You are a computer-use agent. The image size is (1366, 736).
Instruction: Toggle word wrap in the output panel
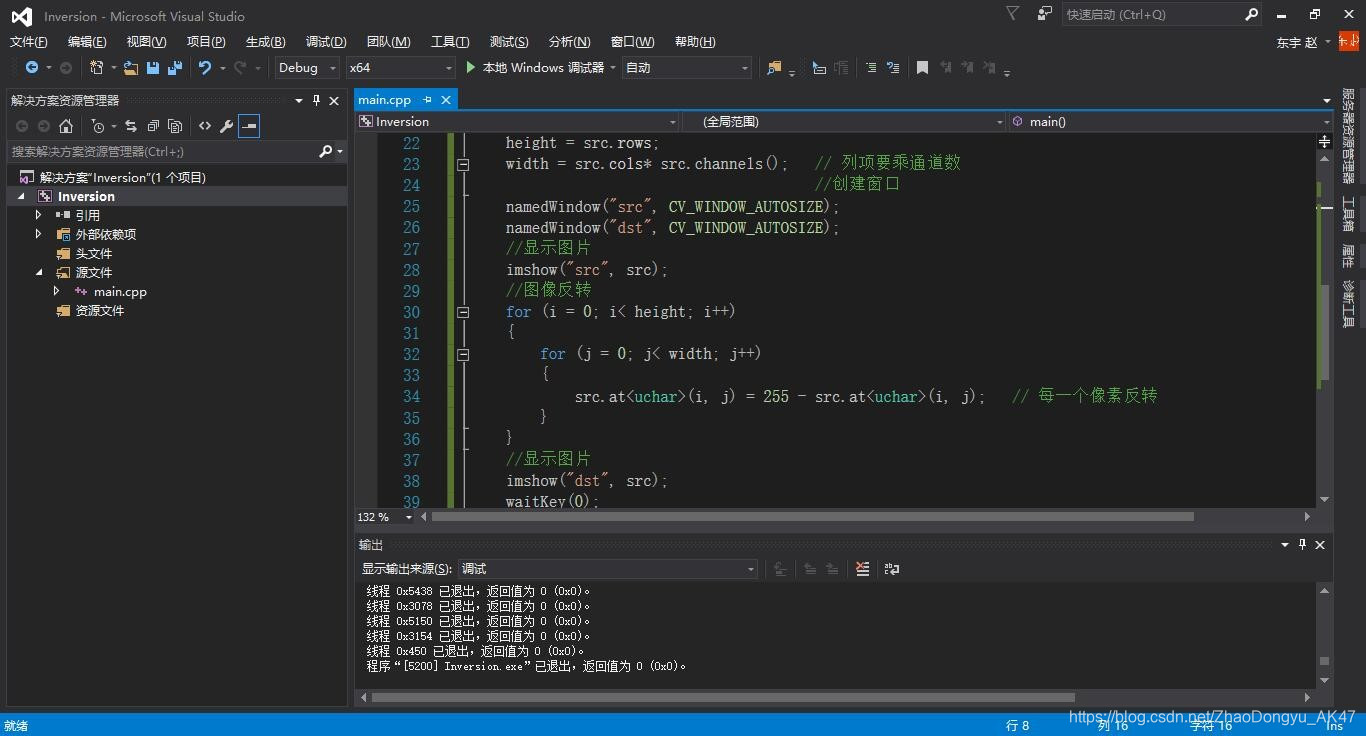tap(892, 569)
